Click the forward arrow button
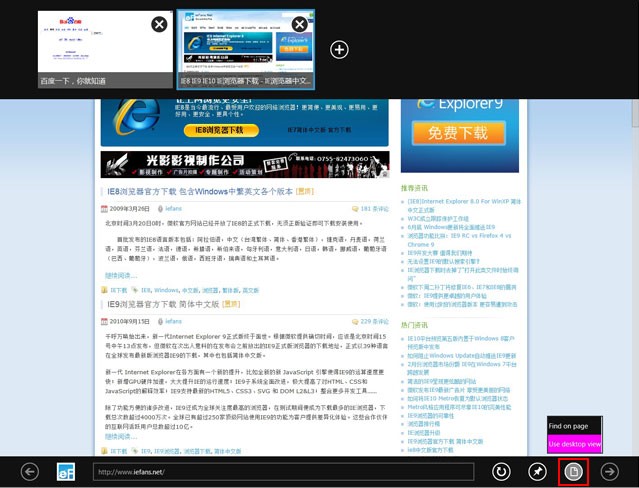This screenshot has height=488, width=639. click(610, 472)
